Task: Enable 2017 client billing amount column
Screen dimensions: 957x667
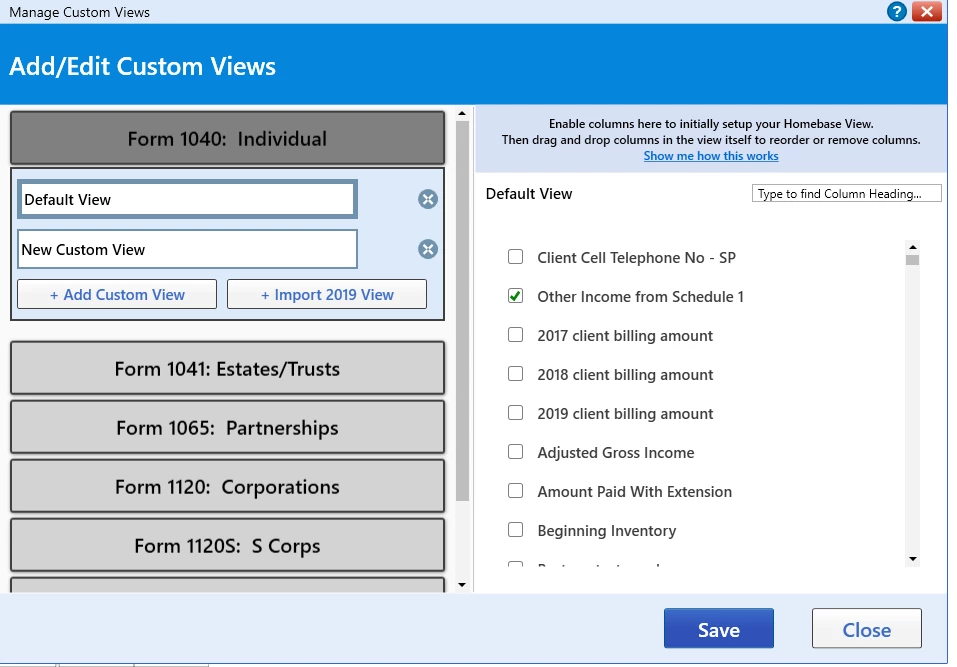Action: pyautogui.click(x=516, y=334)
